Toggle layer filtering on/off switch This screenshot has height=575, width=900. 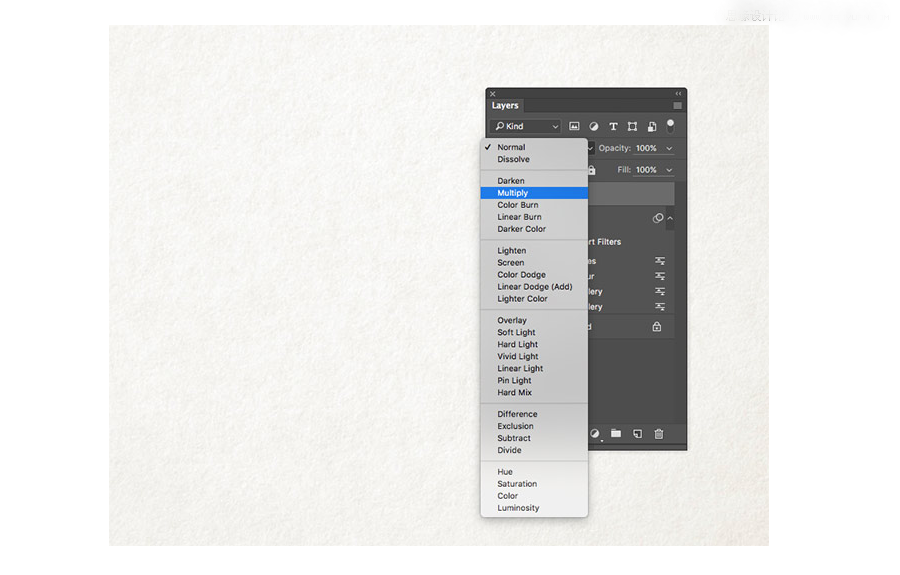(x=671, y=125)
